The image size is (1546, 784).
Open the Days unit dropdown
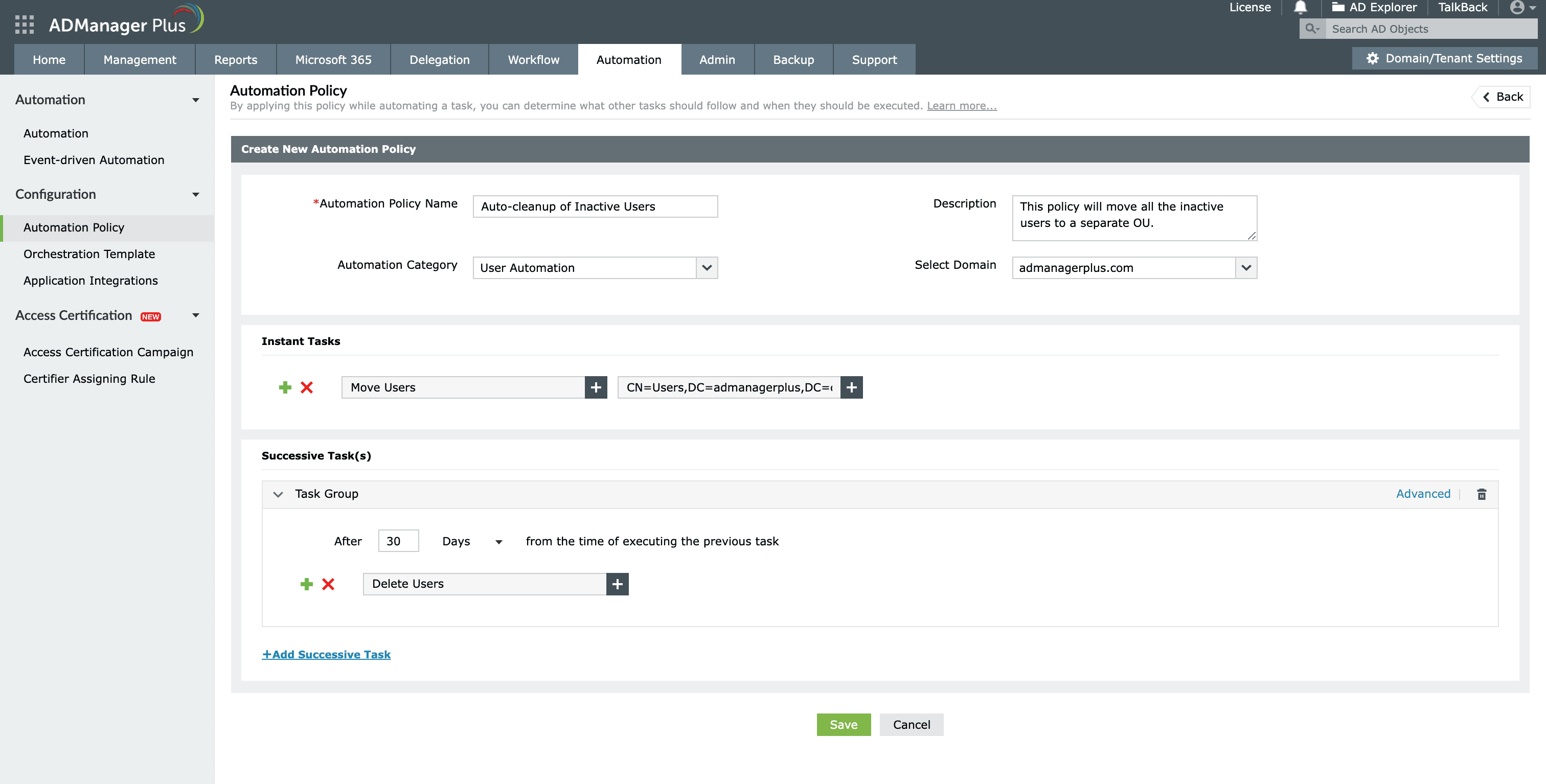coord(498,542)
